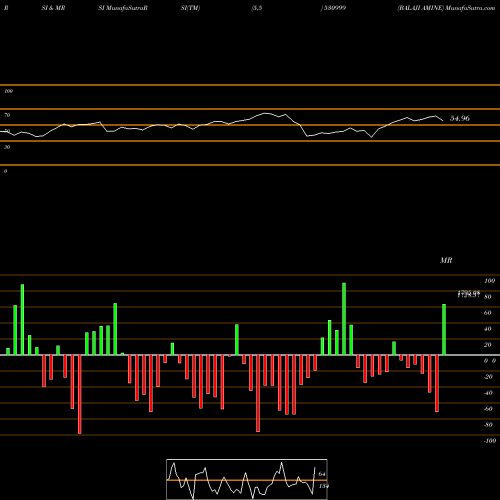The width and height of the screenshot is (500, 500).
Task: Click the MR axis label 20
Action: (x=488, y=345)
